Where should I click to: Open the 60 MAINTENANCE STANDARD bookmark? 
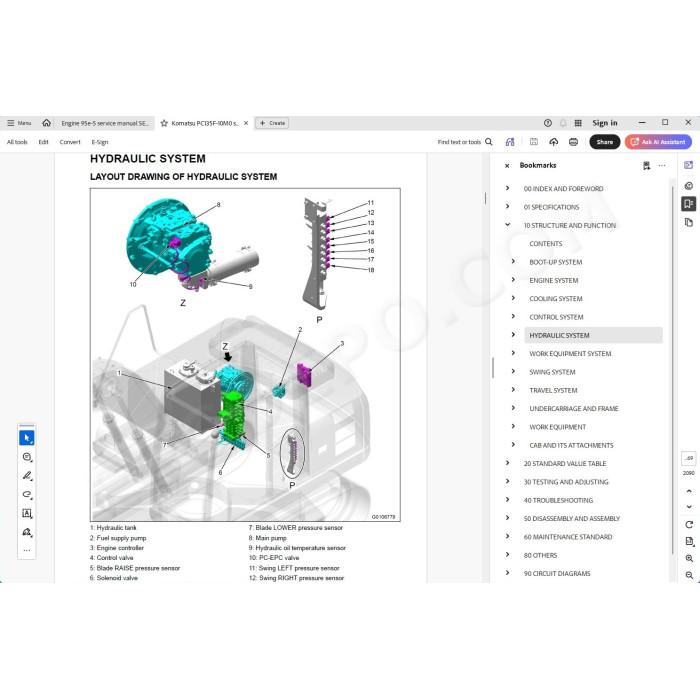[567, 537]
